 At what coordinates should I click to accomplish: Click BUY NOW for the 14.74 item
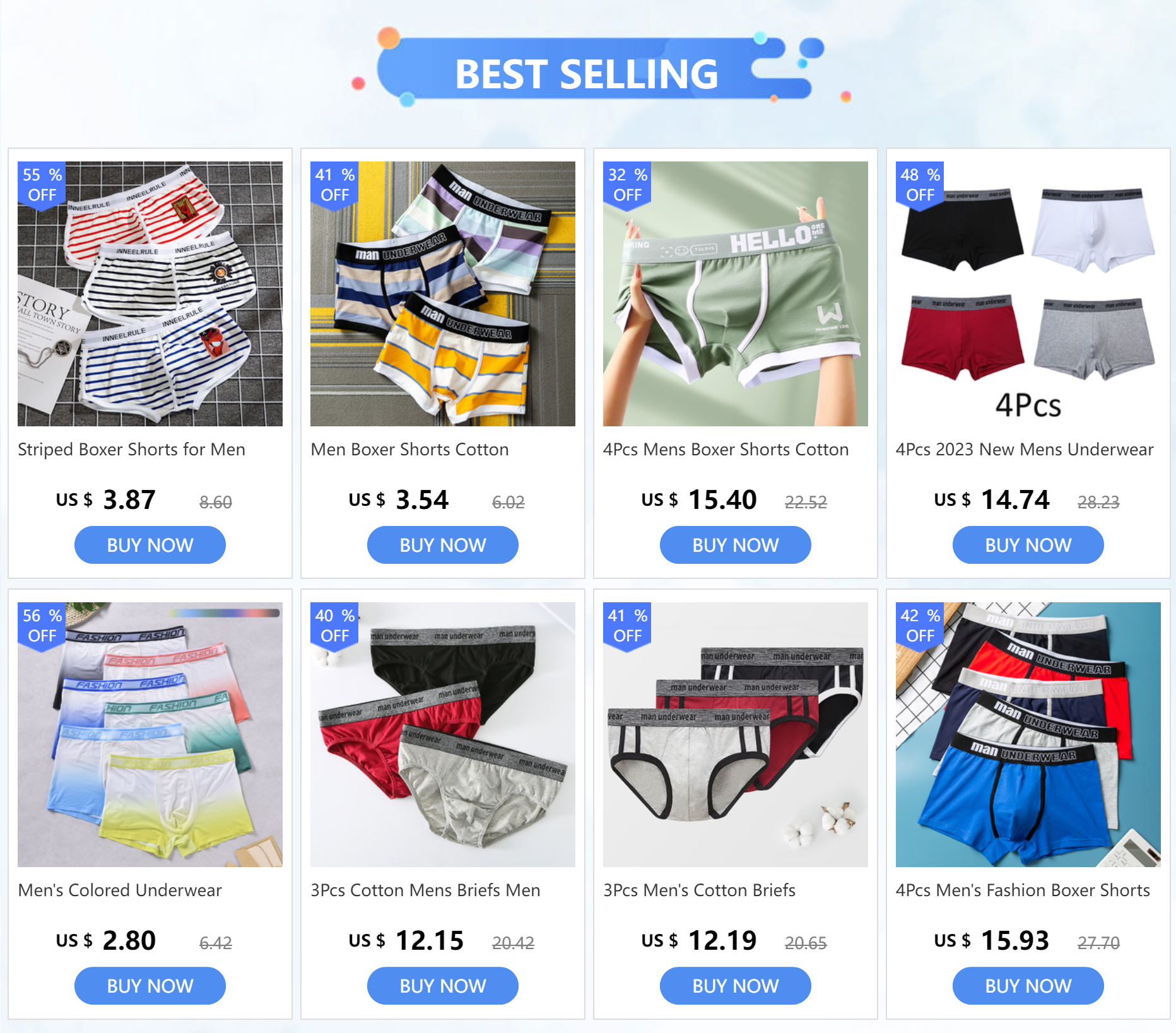[x=1028, y=545]
